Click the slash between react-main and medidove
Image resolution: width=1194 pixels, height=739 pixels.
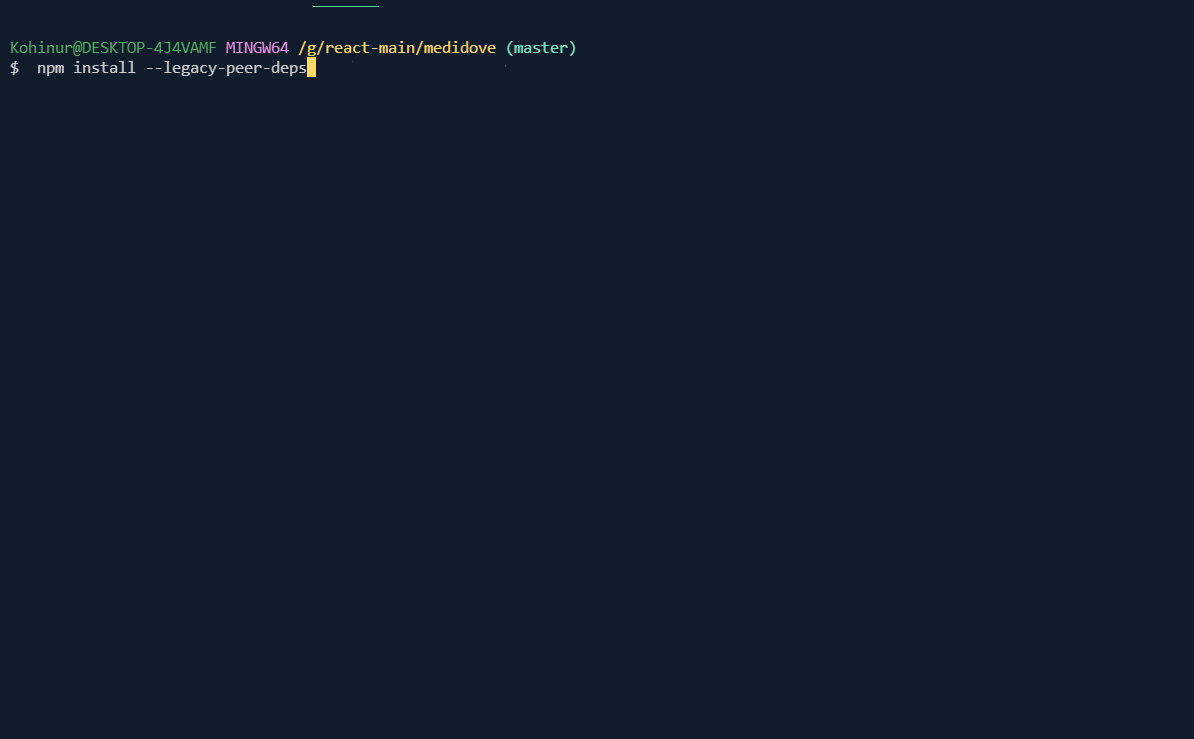click(x=419, y=48)
